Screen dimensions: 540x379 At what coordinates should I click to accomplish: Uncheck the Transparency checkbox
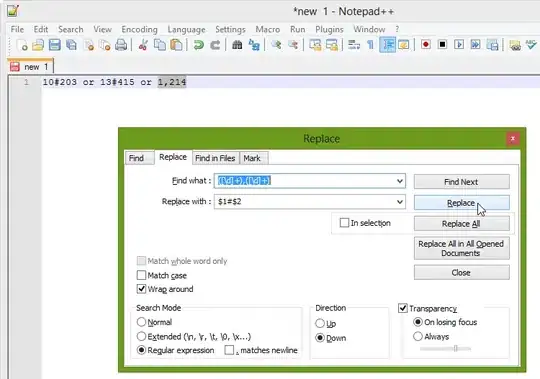[403, 308]
